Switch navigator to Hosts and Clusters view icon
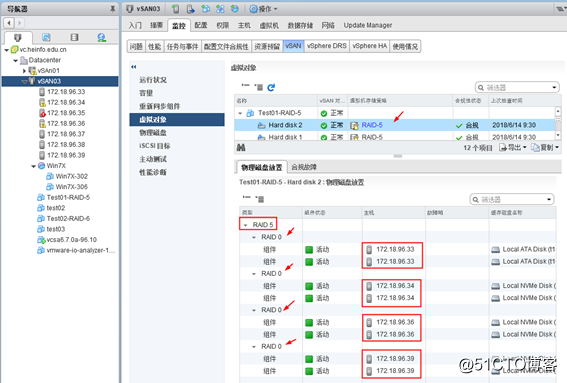The image size is (567, 383). click(x=18, y=37)
